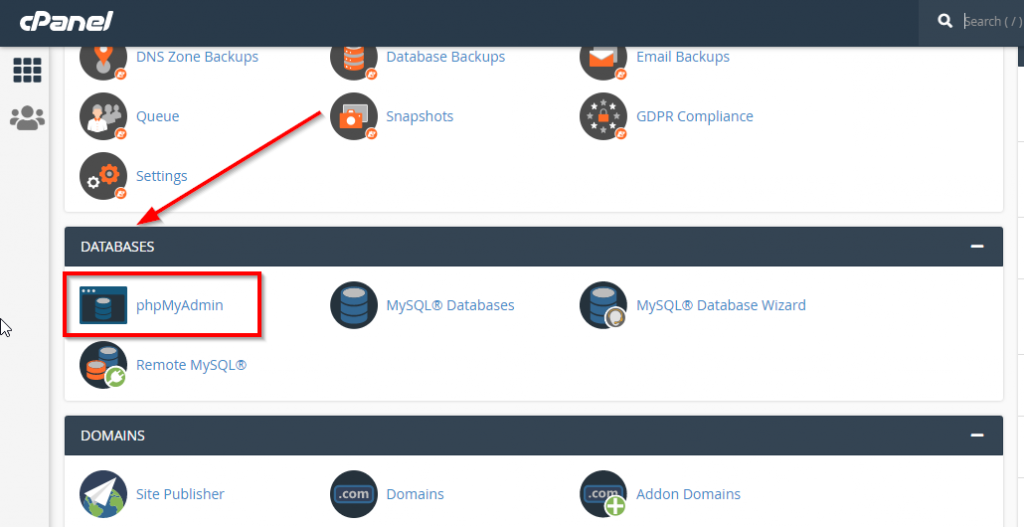Focus the Search input field
This screenshot has height=527, width=1024.
click(x=993, y=22)
